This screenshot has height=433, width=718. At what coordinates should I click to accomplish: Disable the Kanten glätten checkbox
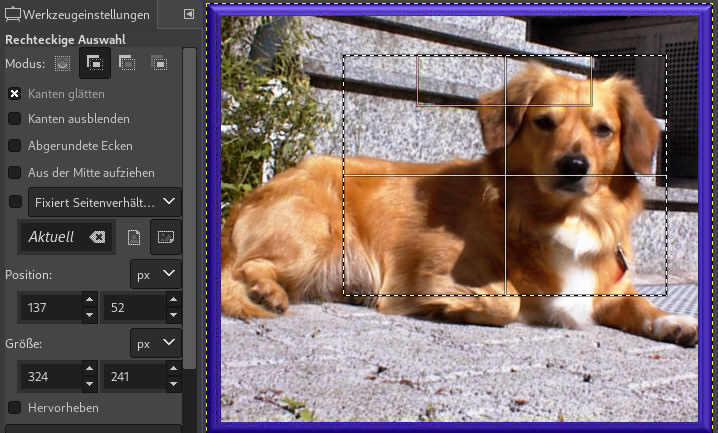[x=15, y=94]
